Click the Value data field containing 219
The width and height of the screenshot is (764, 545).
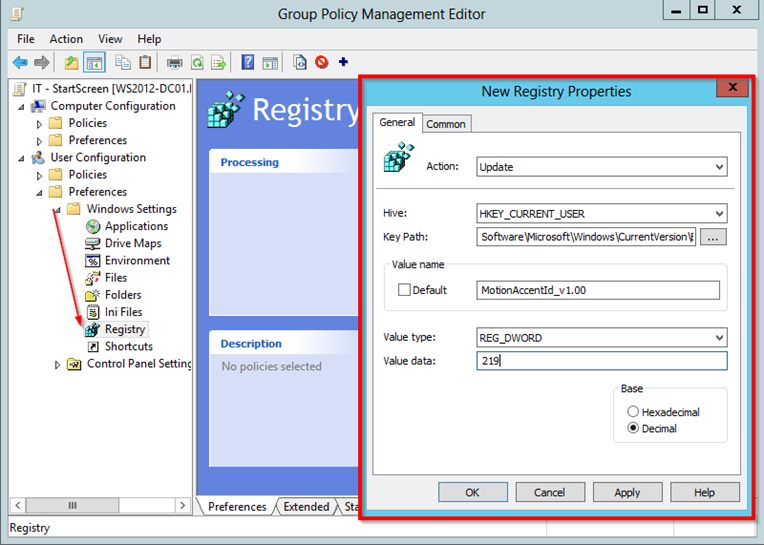602,361
